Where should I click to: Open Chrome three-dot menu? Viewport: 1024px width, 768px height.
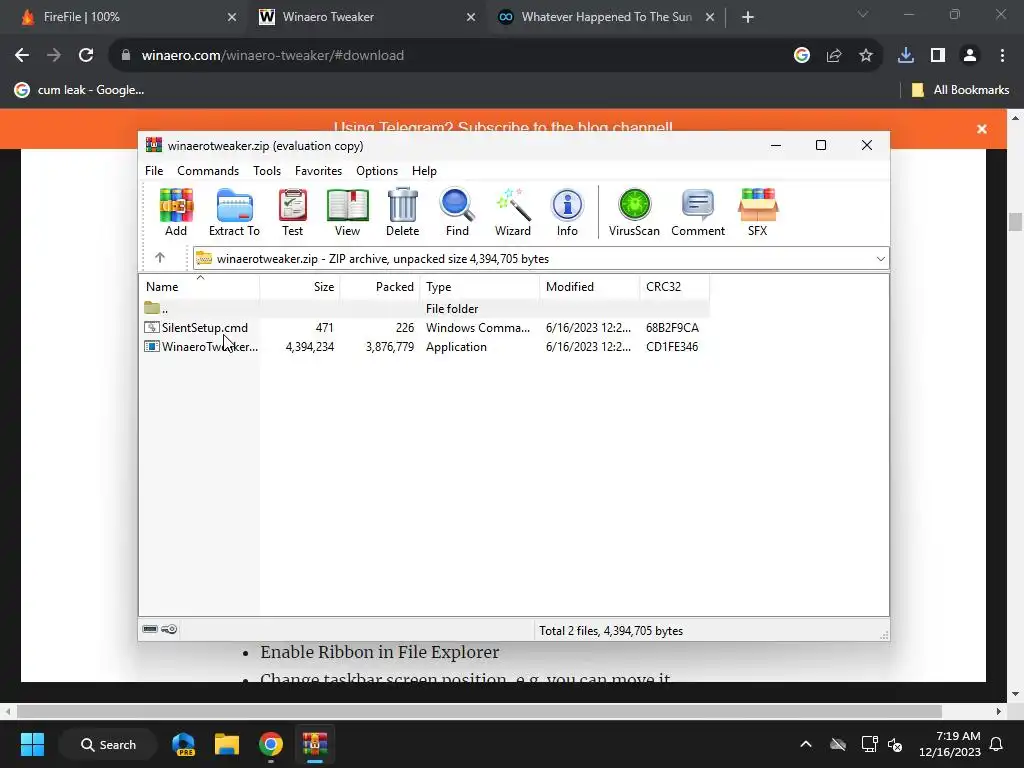coord(1002,56)
